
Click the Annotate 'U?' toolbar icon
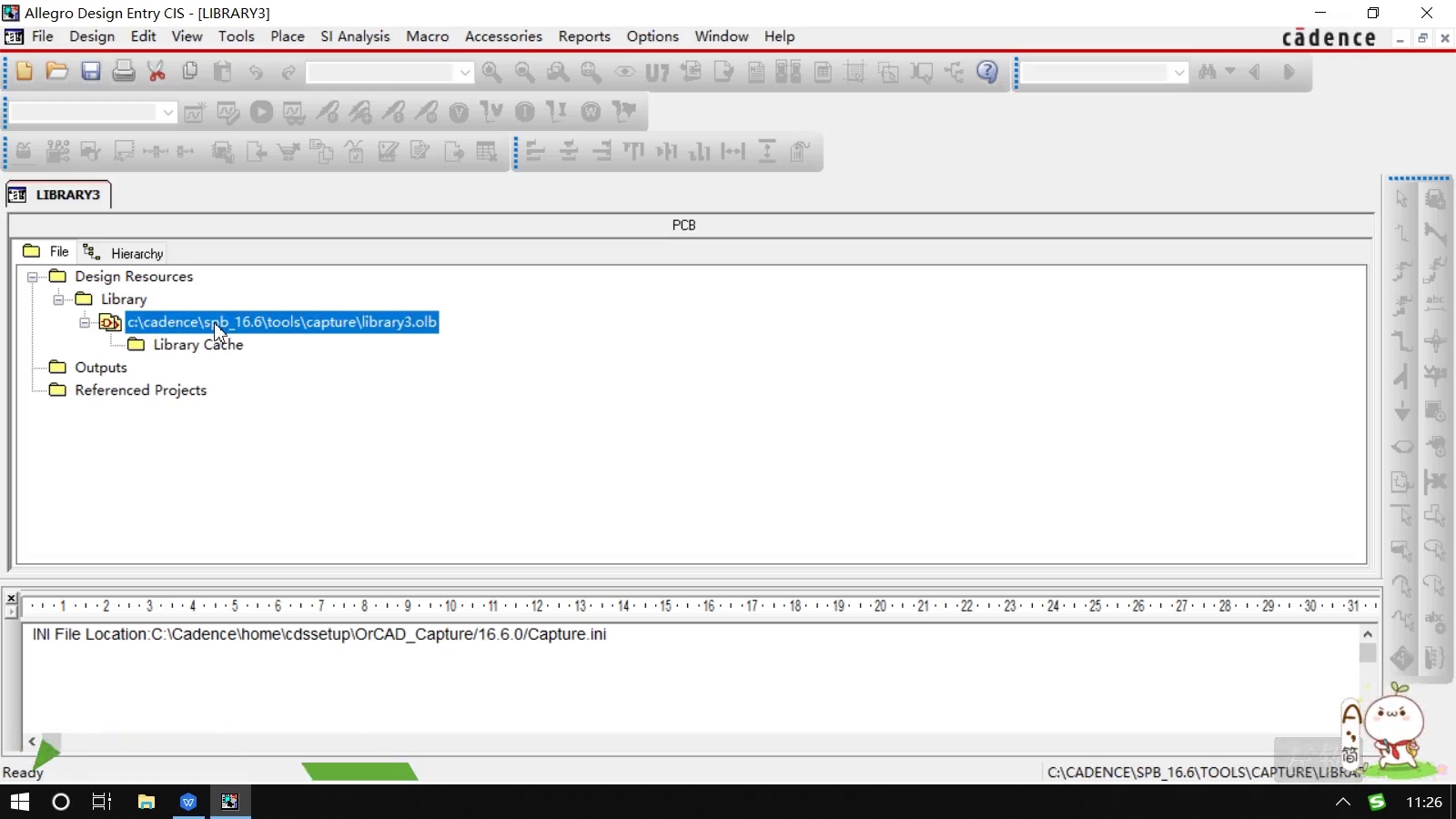point(657,72)
